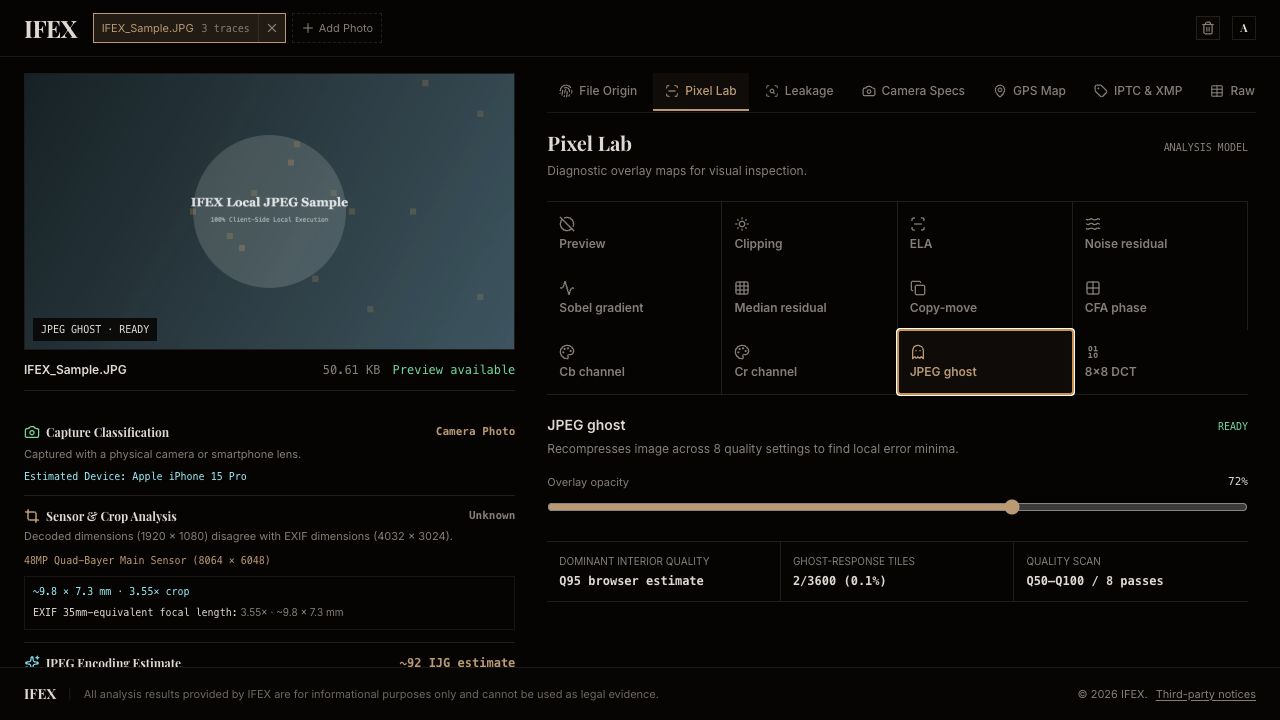
Task: Select the Copy-move overlay
Action: [x=985, y=298]
